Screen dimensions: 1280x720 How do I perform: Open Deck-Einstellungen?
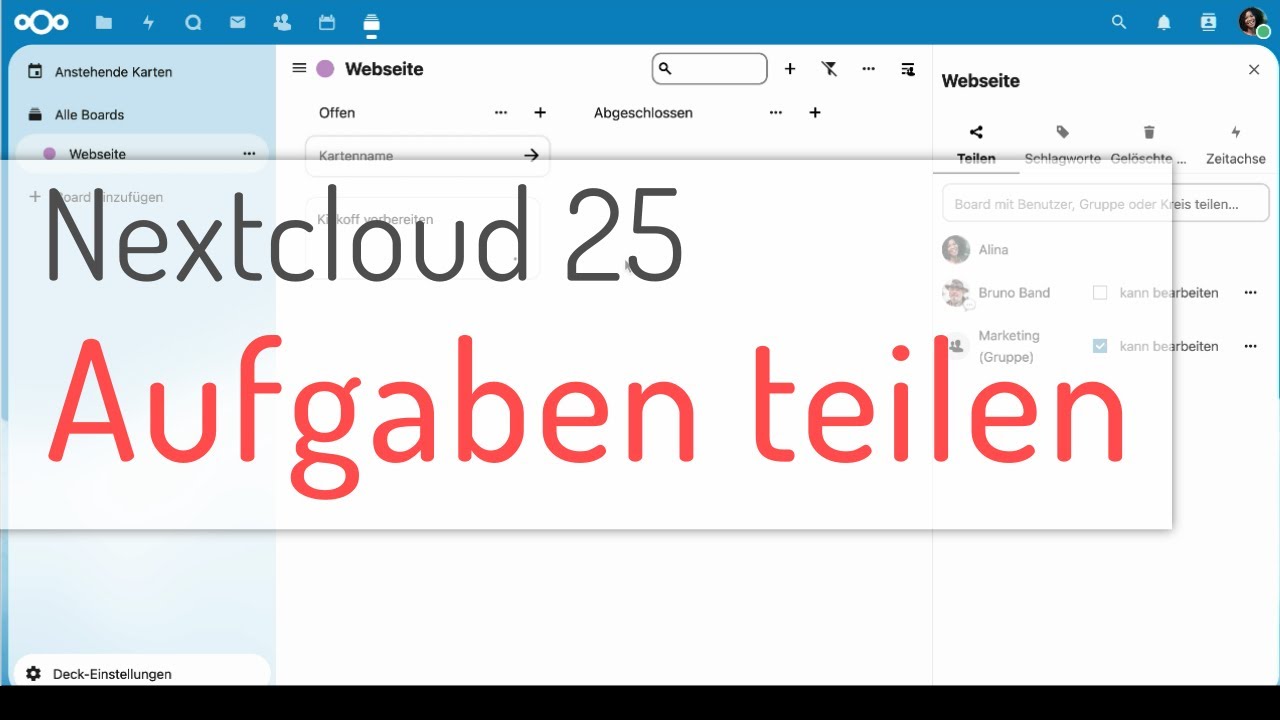[x=142, y=673]
